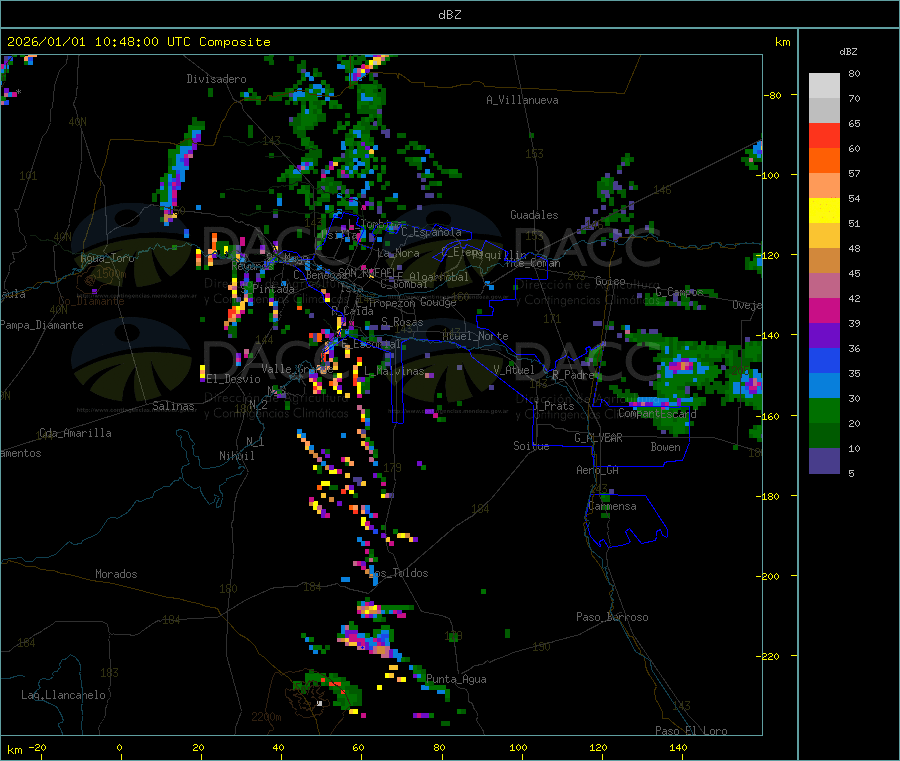Click the 'Bowen' map label
Image resolution: width=900 pixels, height=761 pixels.
pos(665,446)
